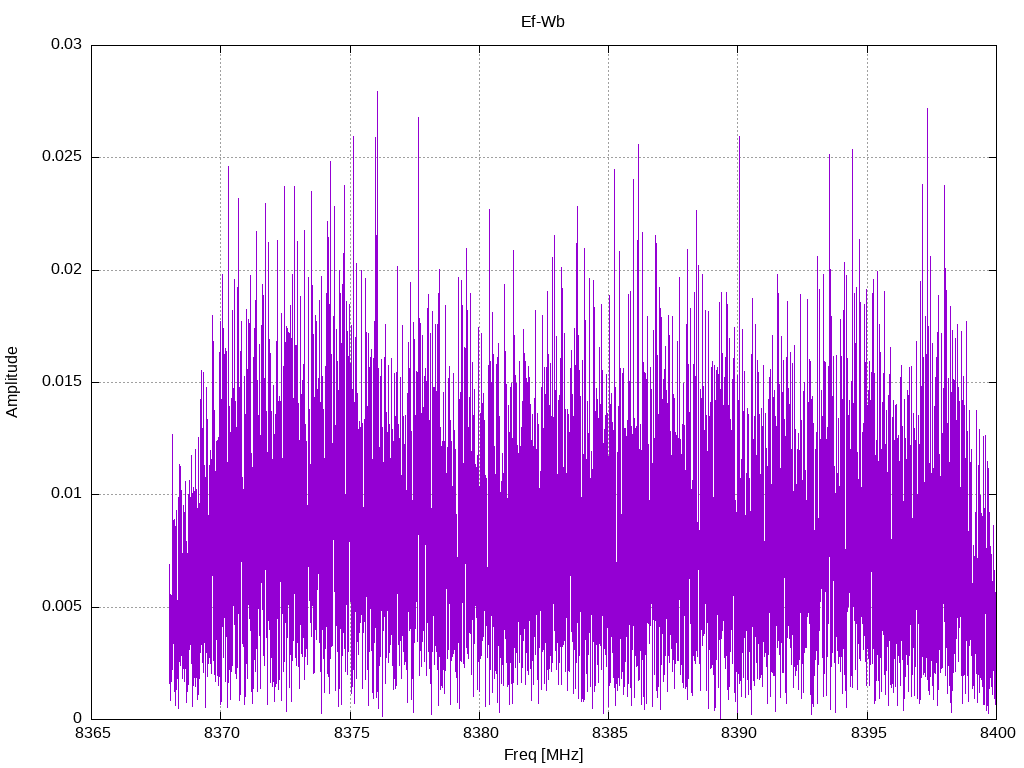1024x768 pixels.
Task: Click the 'Freq [MHz]' x-axis label
Action: [x=543, y=755]
